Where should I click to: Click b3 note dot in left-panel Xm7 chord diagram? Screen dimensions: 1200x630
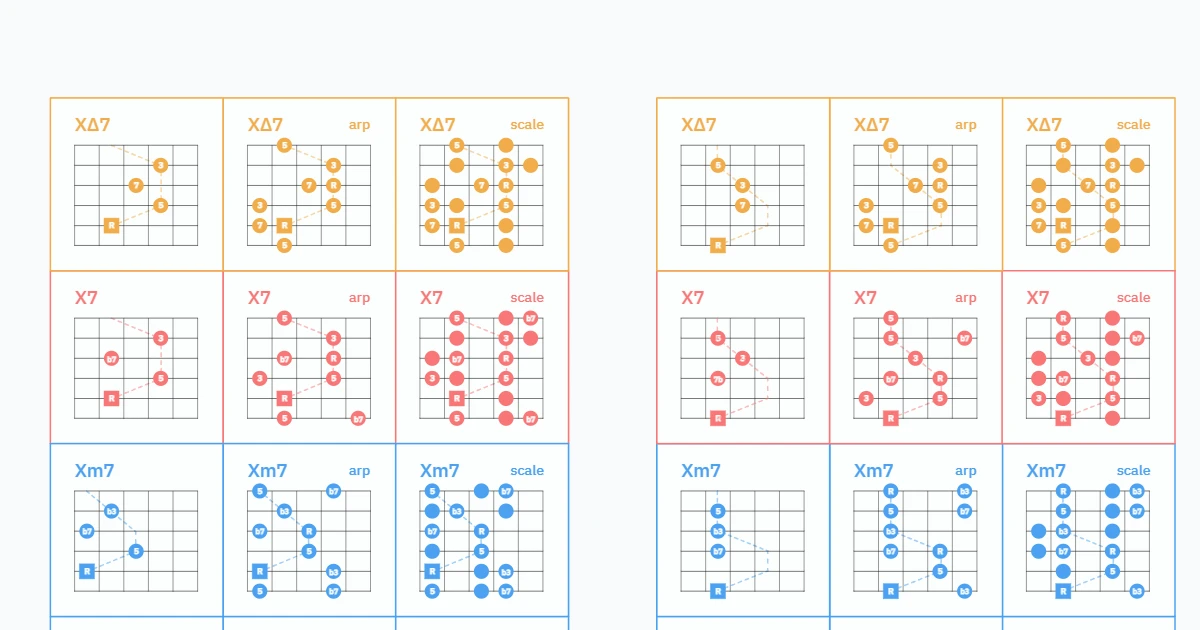click(x=111, y=511)
